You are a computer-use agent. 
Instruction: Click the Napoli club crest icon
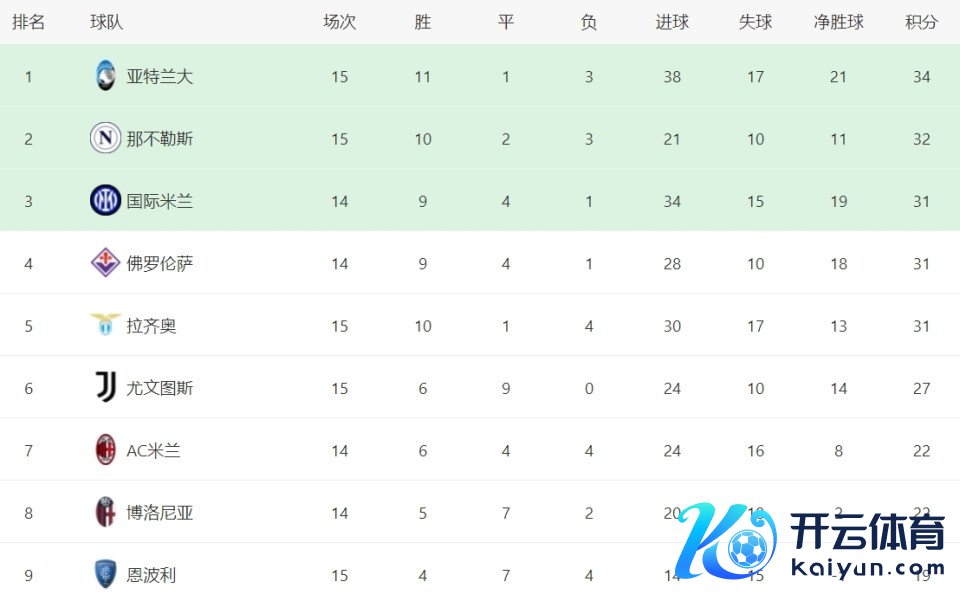[x=105, y=138]
